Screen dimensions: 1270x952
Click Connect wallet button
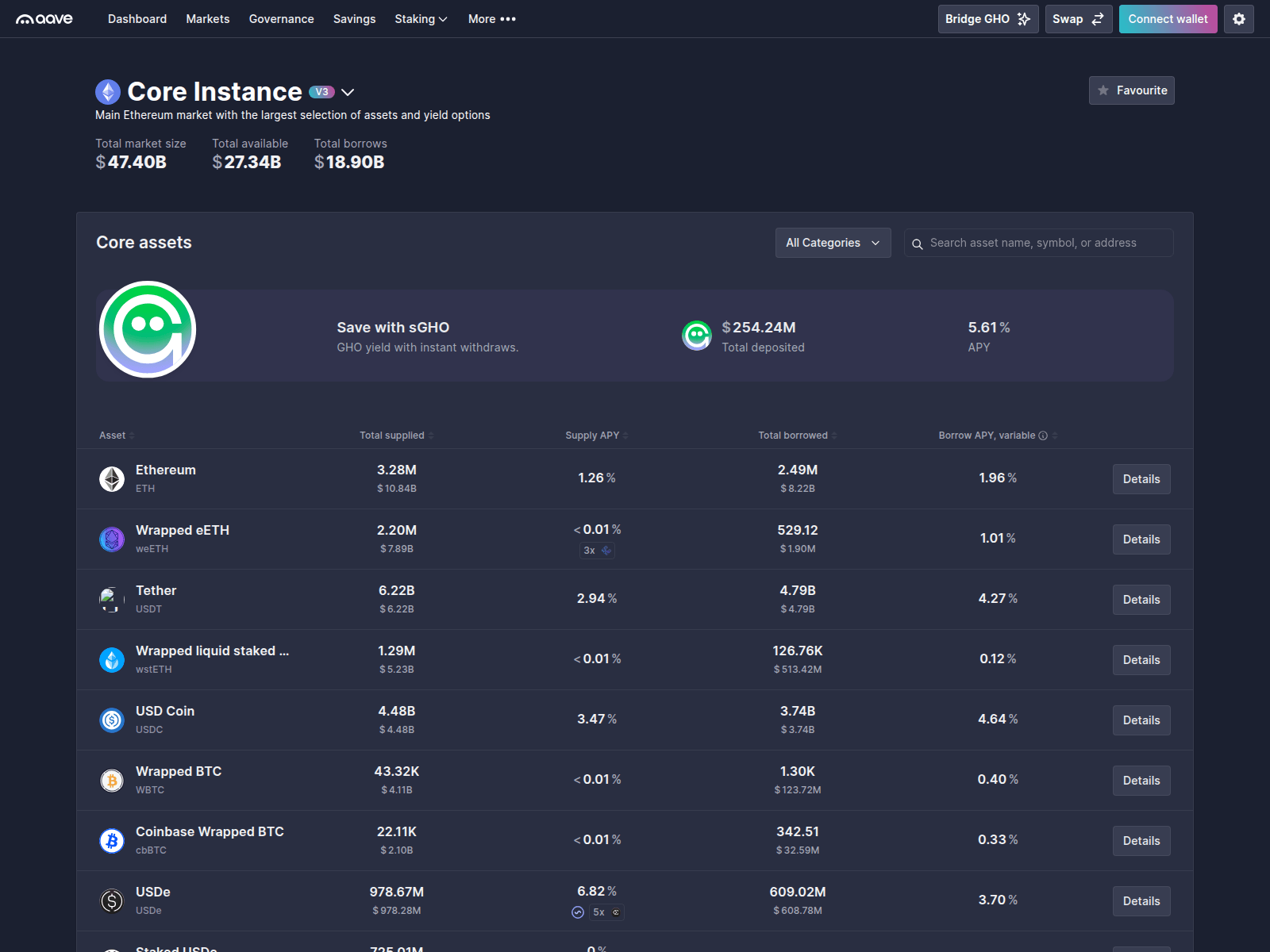[1168, 18]
